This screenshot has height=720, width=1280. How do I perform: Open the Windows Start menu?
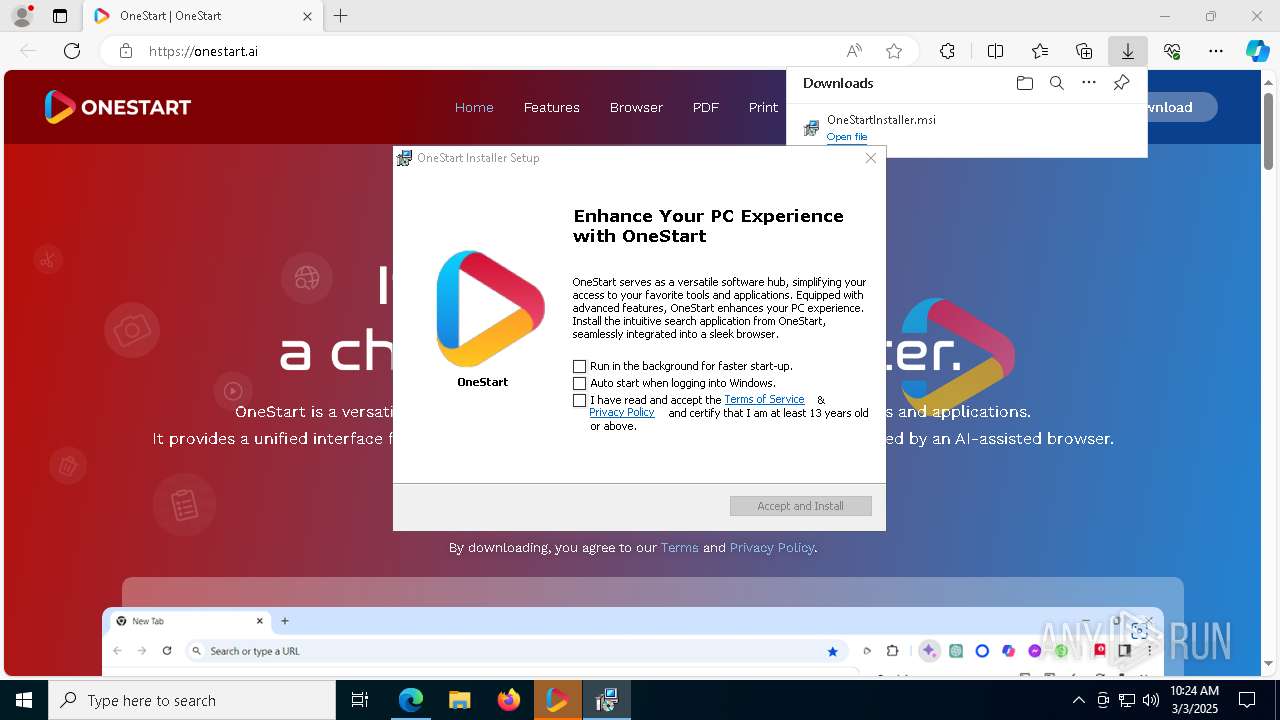[x=24, y=700]
